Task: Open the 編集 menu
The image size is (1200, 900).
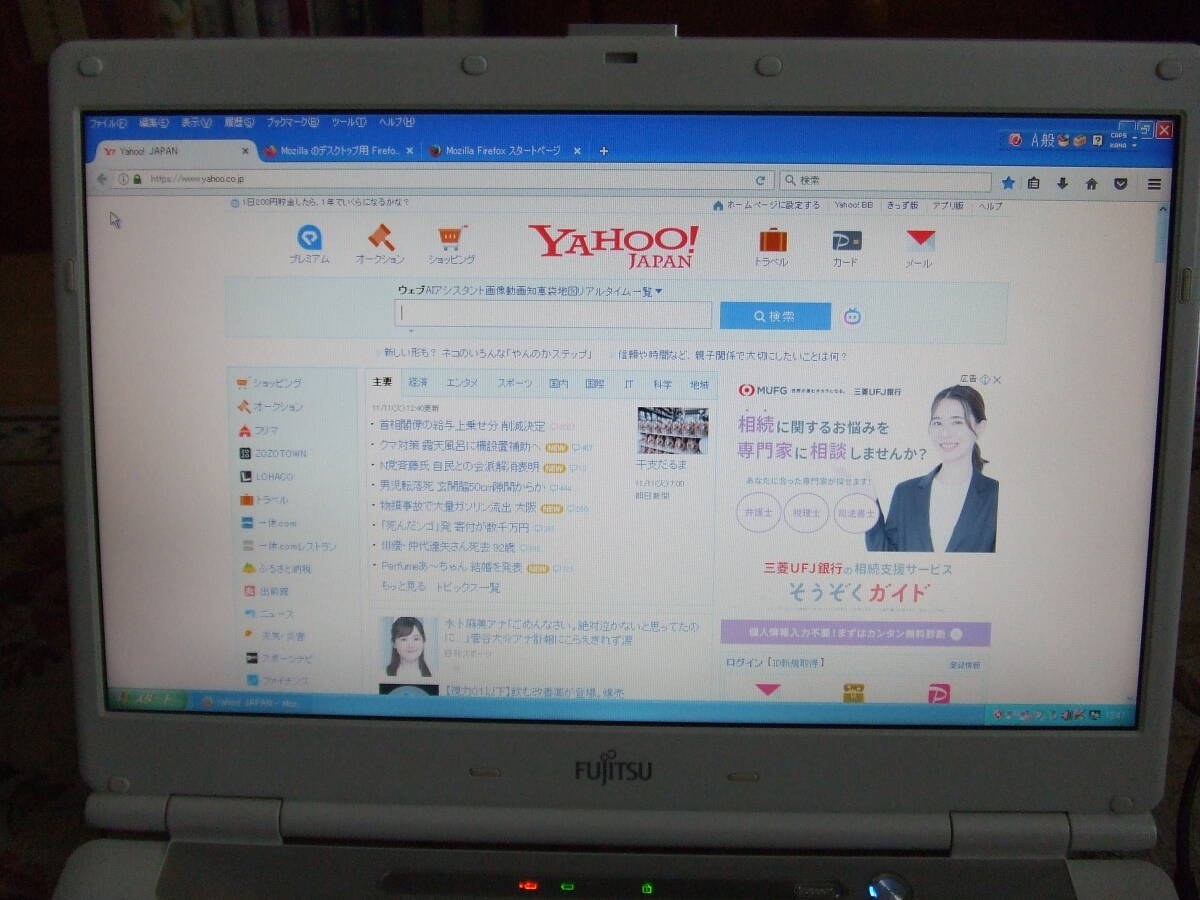Action: tap(153, 123)
